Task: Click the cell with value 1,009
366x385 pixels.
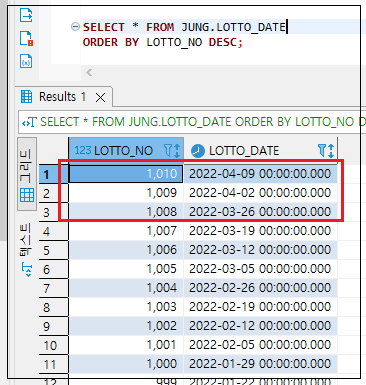Action: click(126, 193)
